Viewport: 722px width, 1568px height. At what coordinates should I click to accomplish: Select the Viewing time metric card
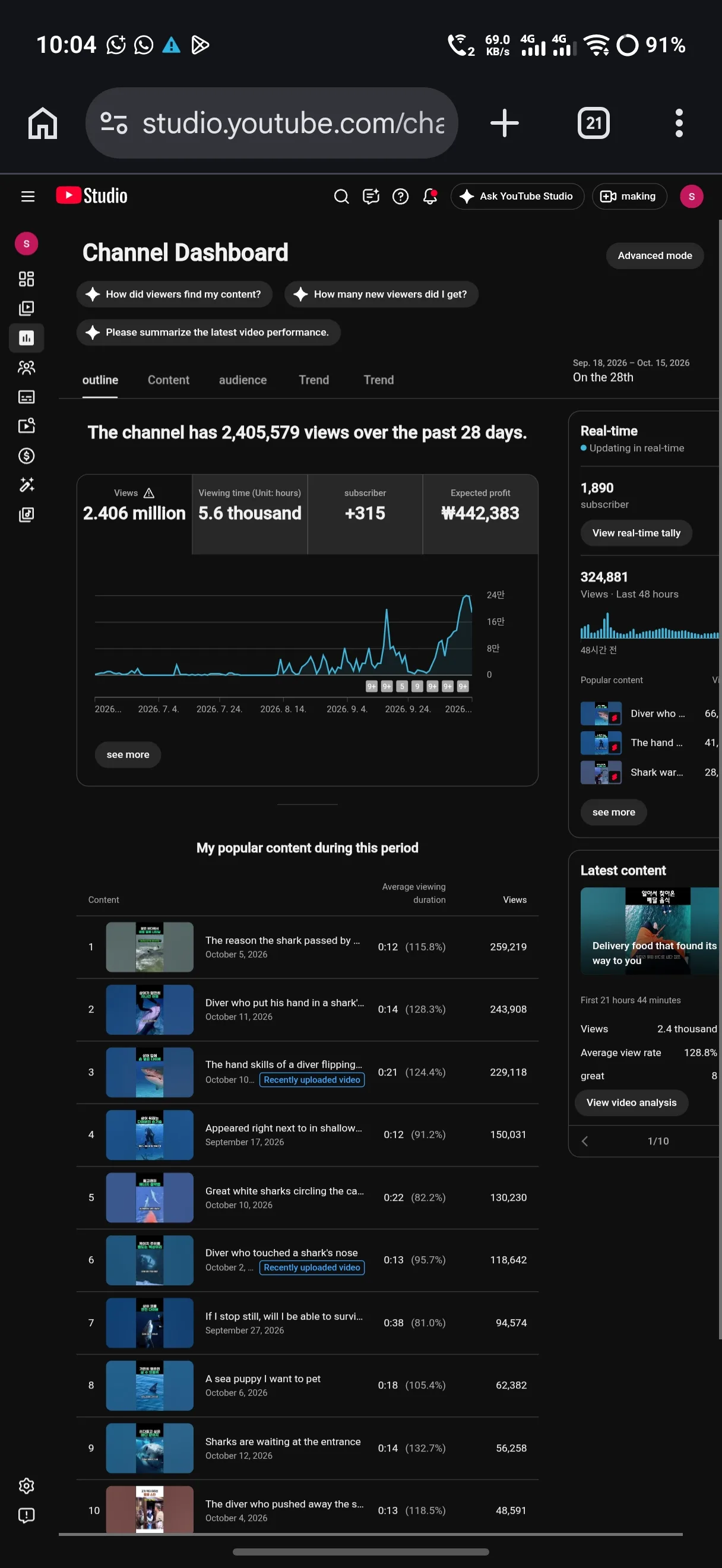pyautogui.click(x=249, y=514)
